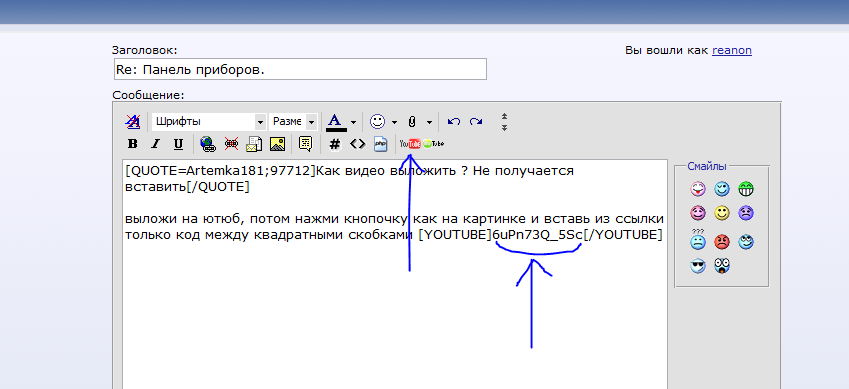The width and height of the screenshot is (849, 389).
Task: Click the Смайлы panel heading
Action: click(x=707, y=166)
